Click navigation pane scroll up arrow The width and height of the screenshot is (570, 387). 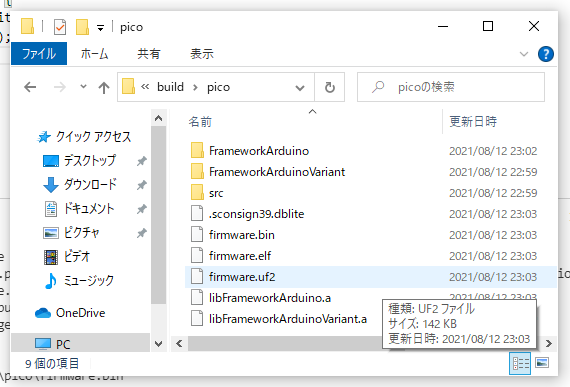158,118
